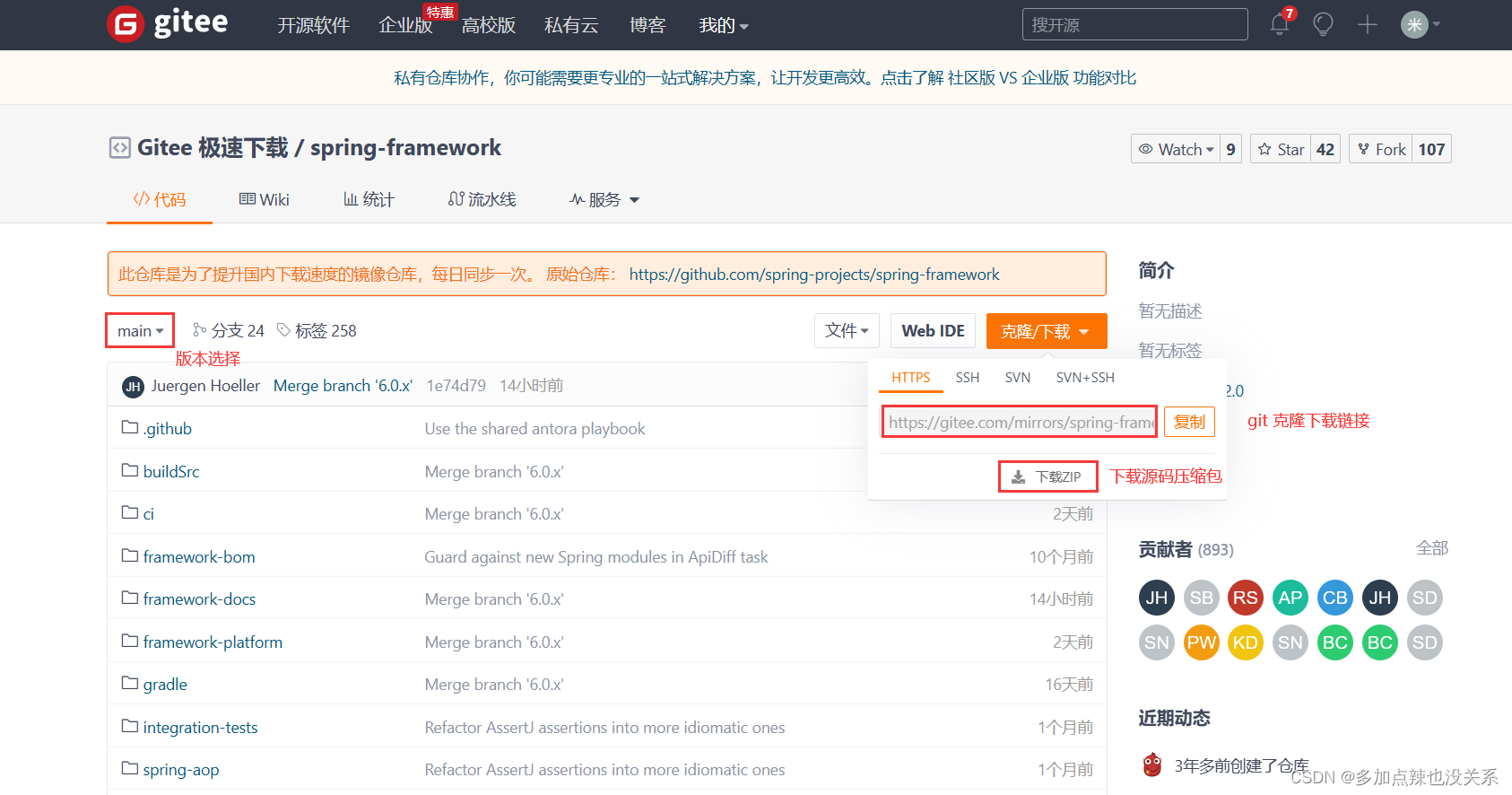The height and width of the screenshot is (795, 1512).
Task: Open 企业版 in top navigation
Action: (x=405, y=25)
